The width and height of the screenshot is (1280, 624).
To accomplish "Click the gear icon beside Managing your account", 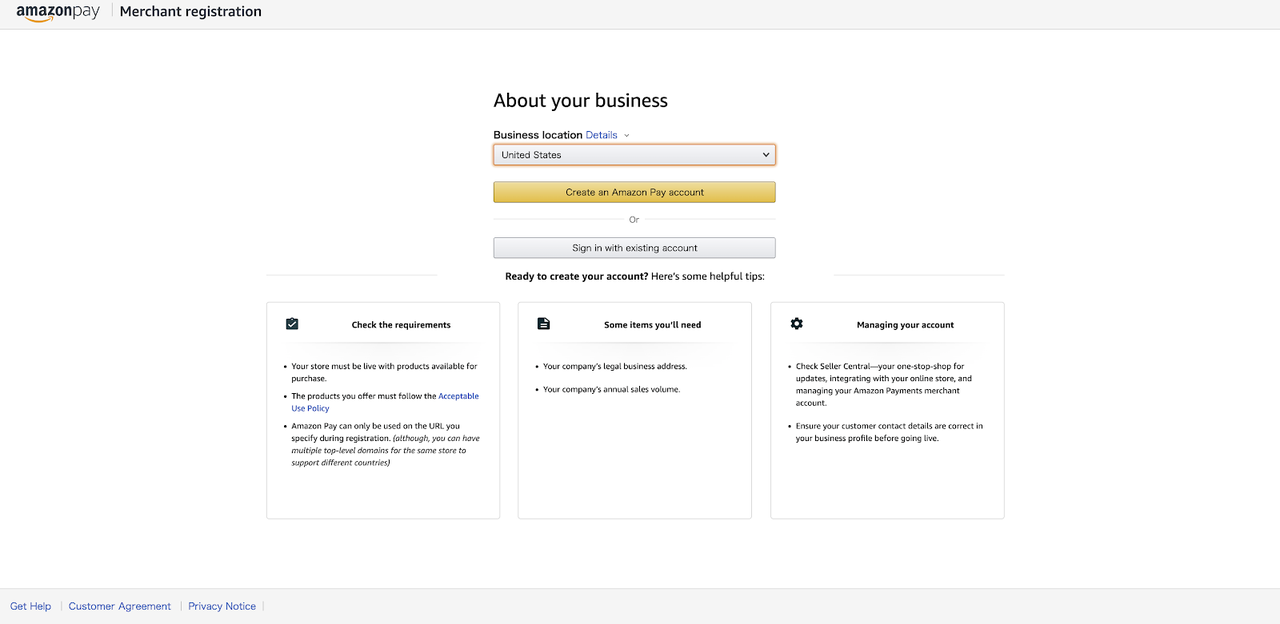I will [796, 324].
